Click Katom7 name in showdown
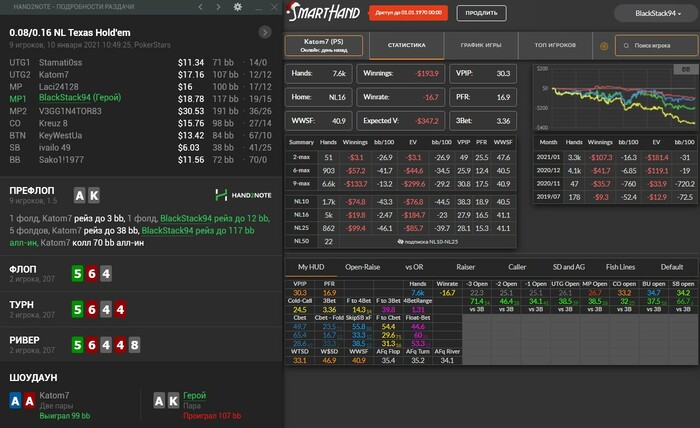This screenshot has width=700, height=428. point(54,395)
